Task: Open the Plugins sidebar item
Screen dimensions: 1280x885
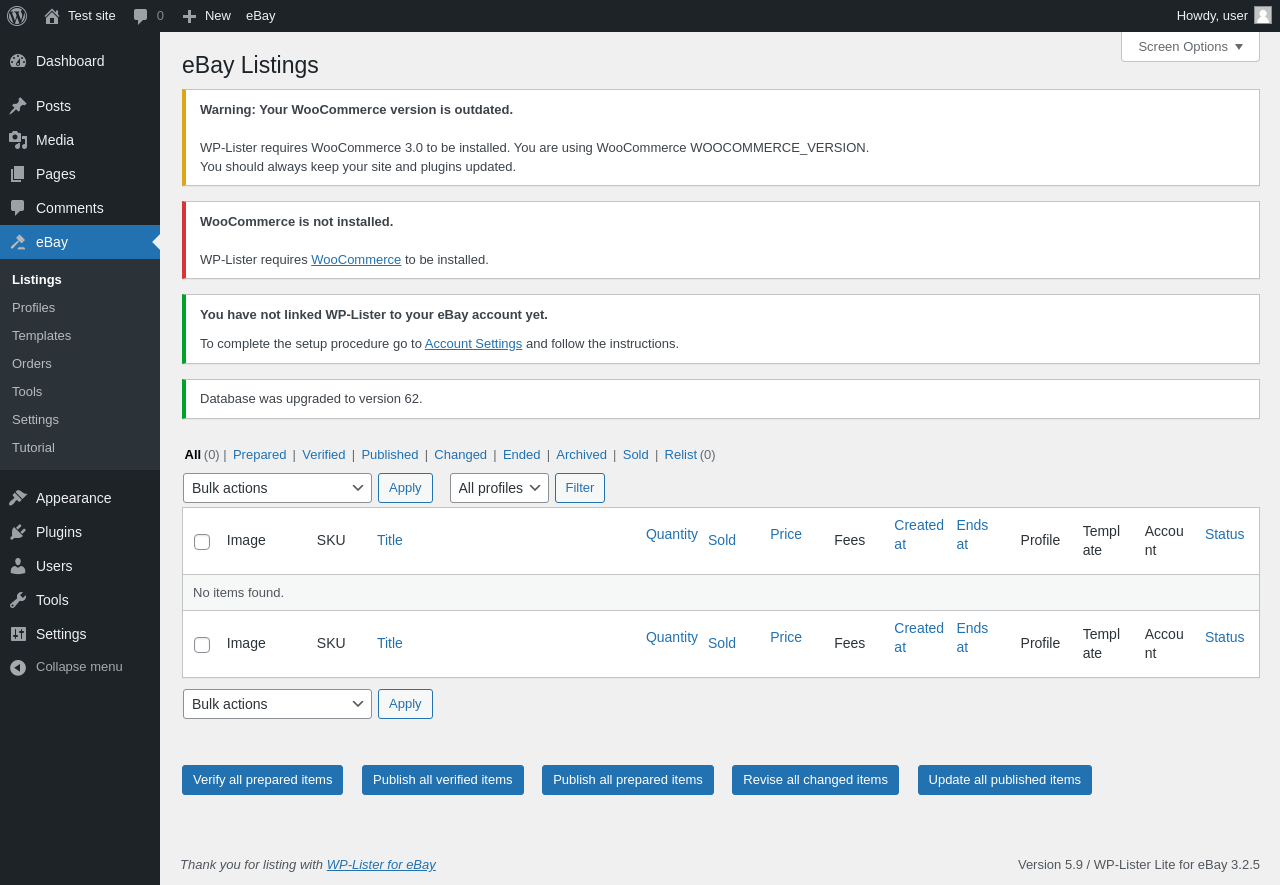Action: click(x=59, y=532)
